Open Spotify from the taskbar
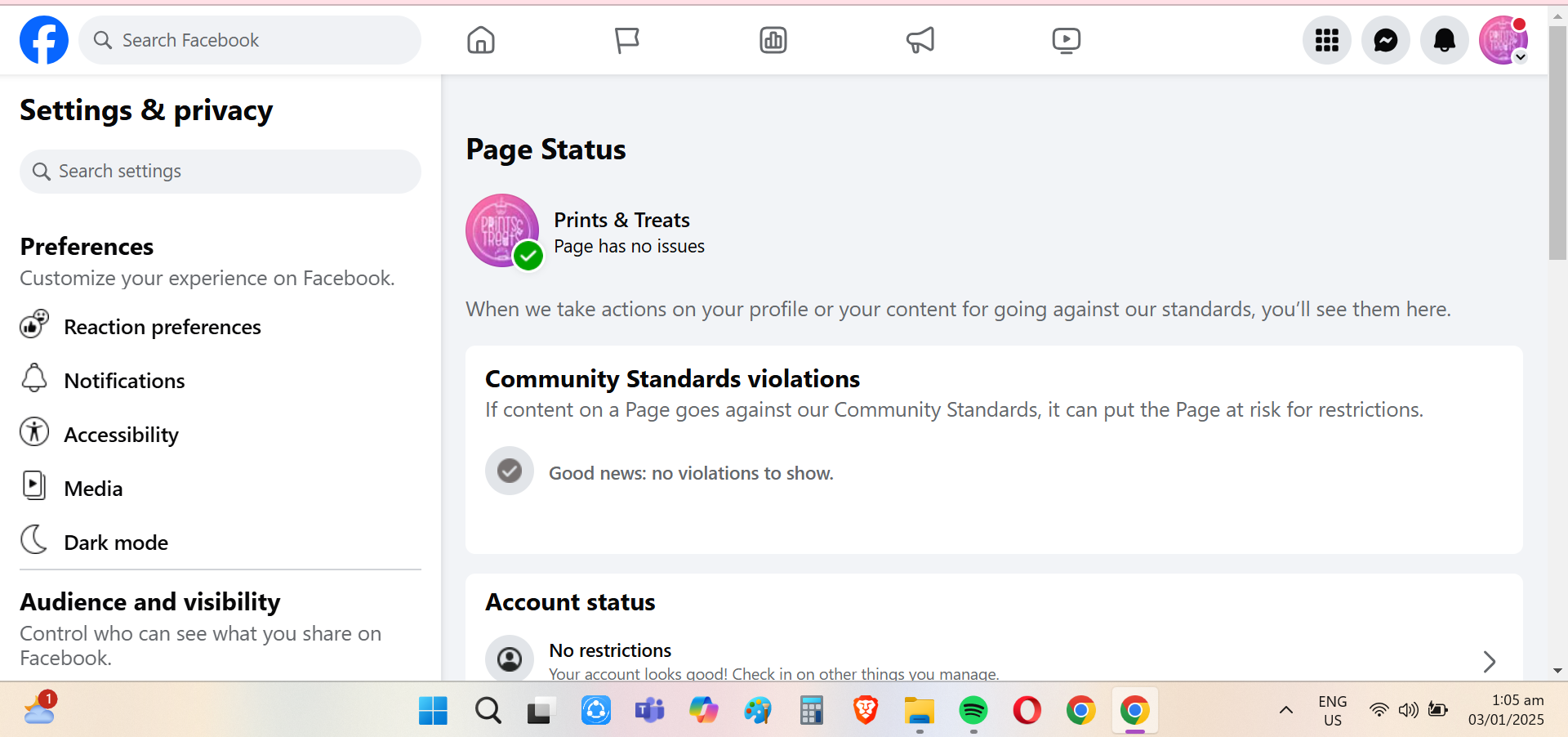Image resolution: width=1568 pixels, height=737 pixels. 973,711
